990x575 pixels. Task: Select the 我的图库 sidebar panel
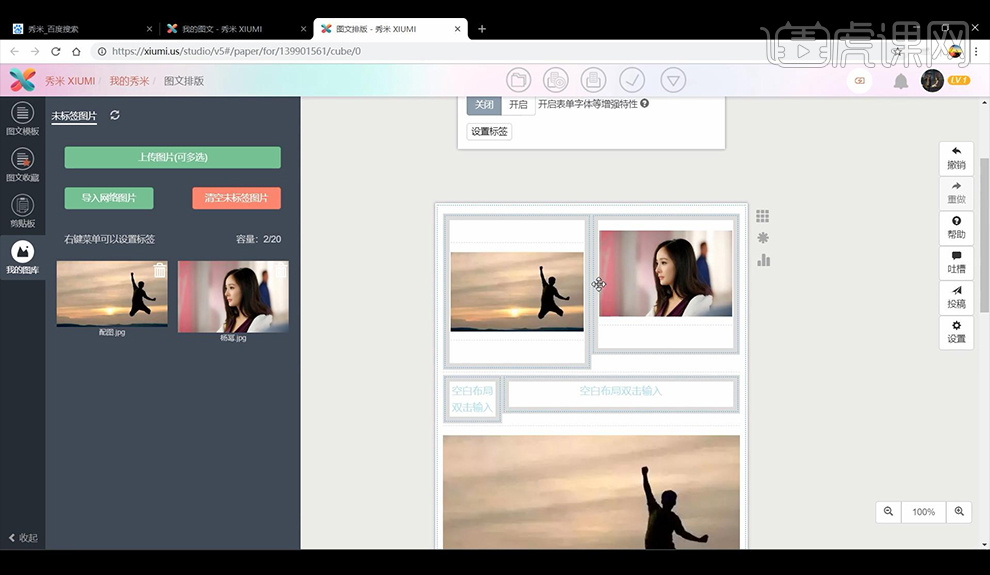click(x=22, y=258)
